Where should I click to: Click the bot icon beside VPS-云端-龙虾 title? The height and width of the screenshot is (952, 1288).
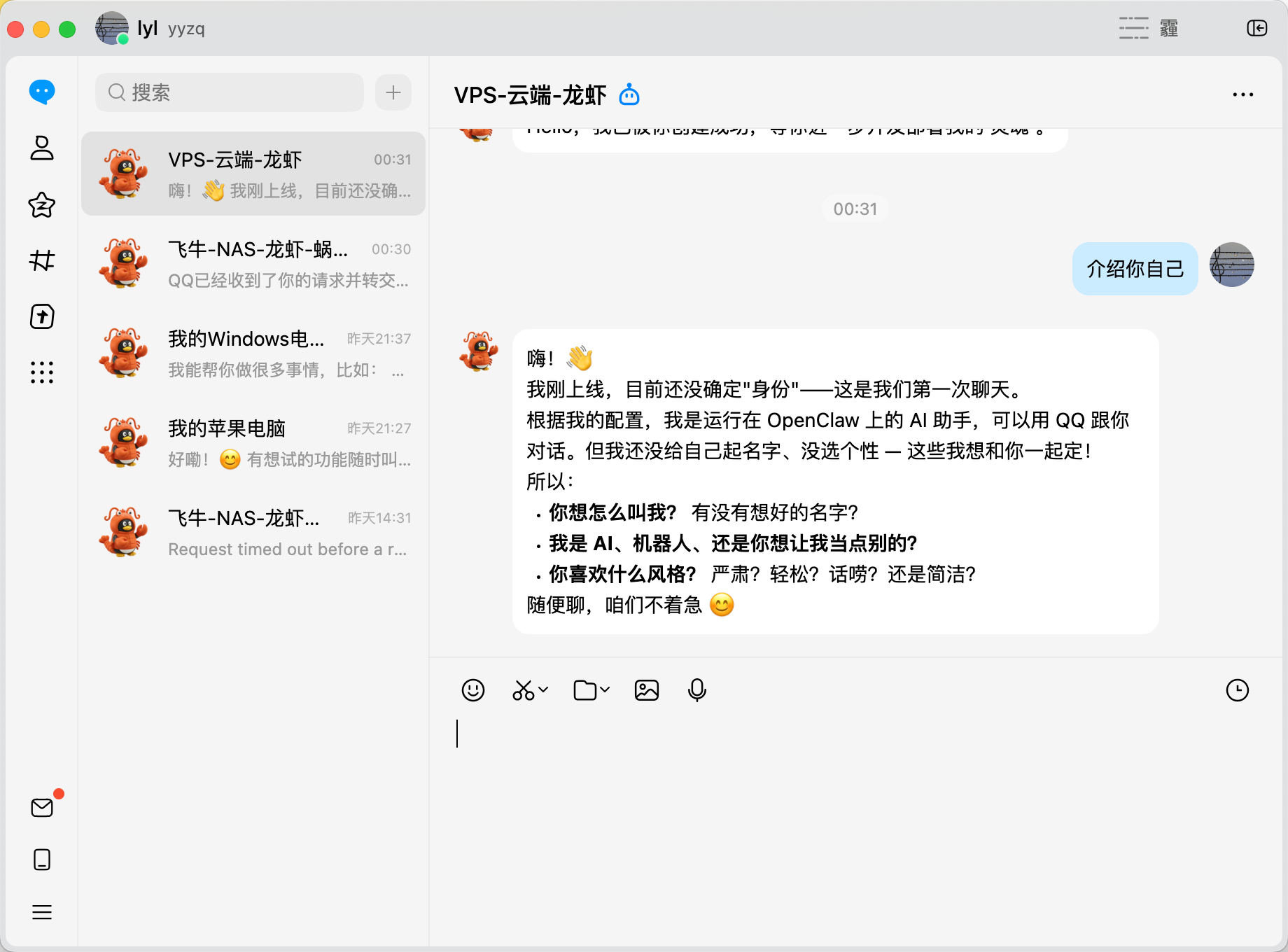pos(629,94)
